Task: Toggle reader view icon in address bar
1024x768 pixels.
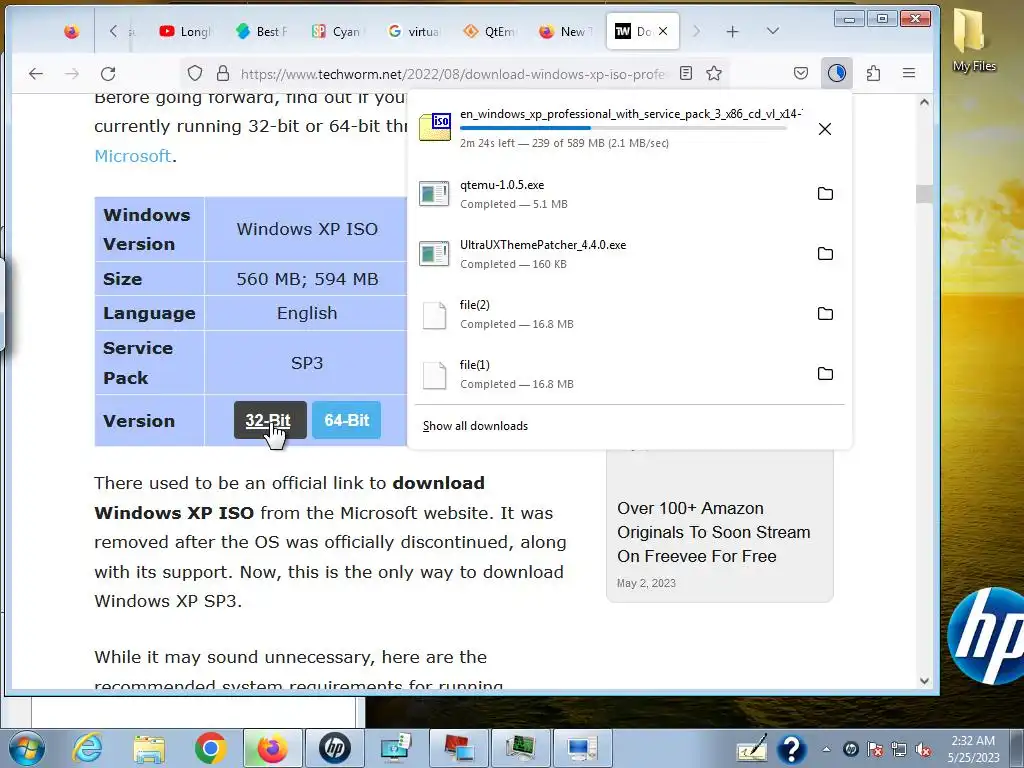Action: point(686,73)
